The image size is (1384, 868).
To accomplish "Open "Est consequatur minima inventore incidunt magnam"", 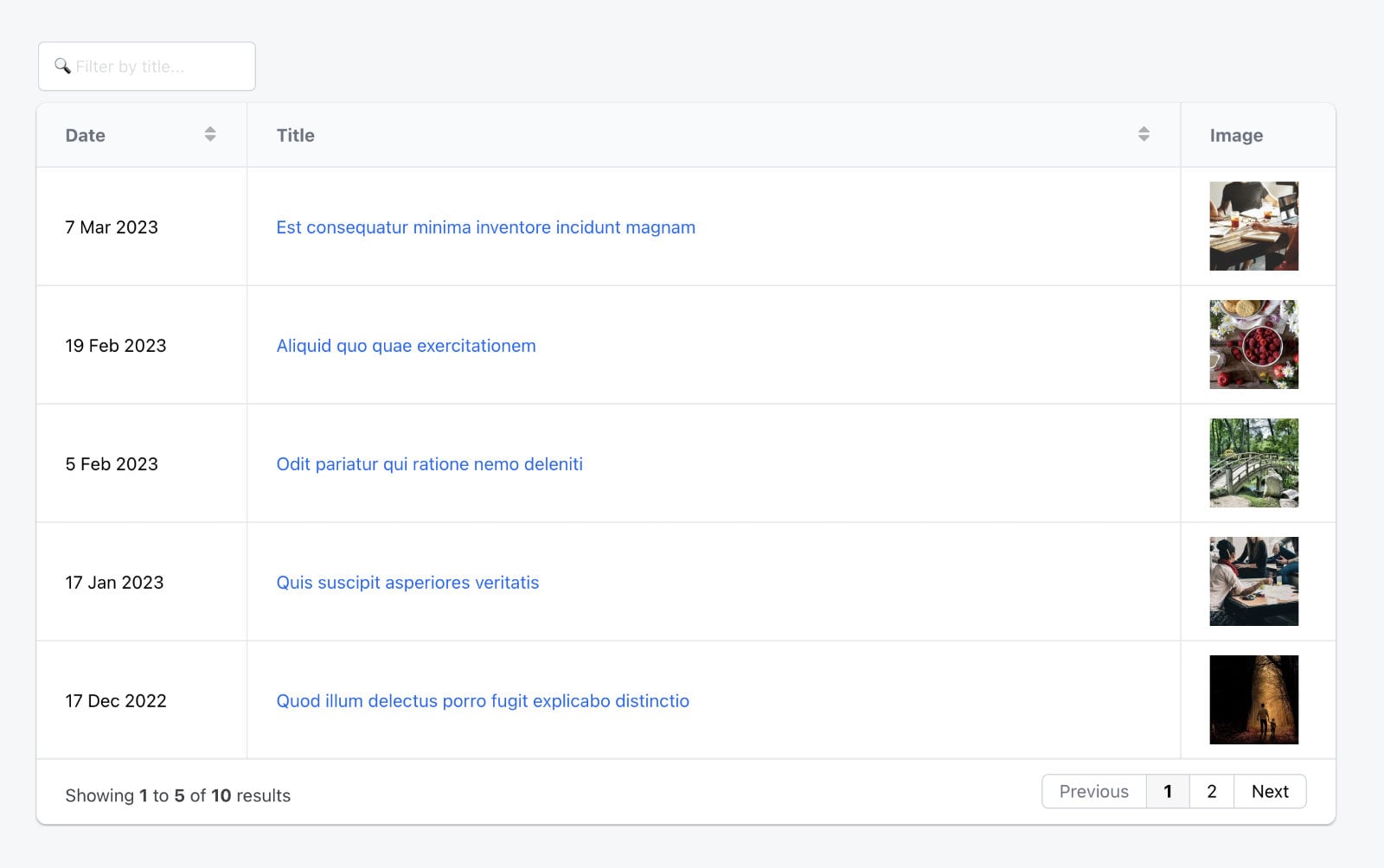I will point(485,227).
